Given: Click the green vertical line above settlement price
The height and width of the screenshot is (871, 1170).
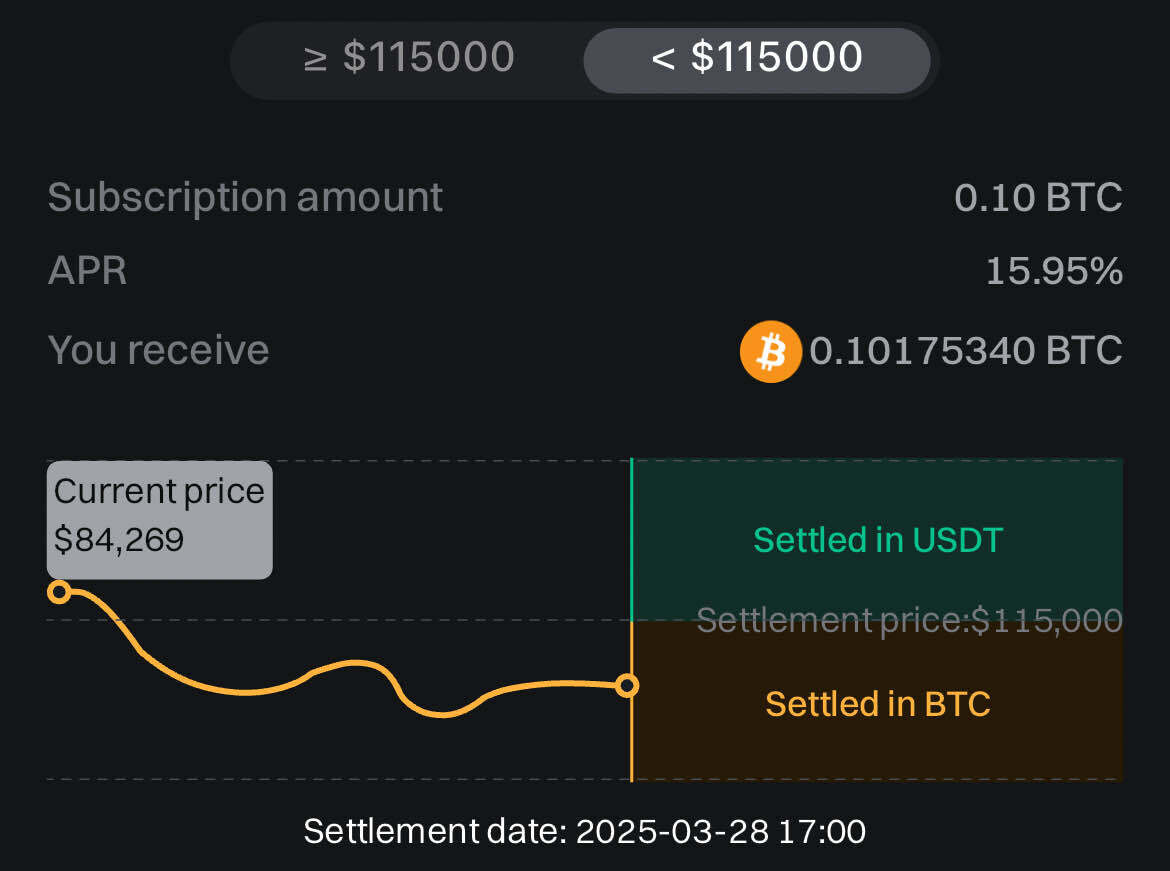Looking at the screenshot, I should (x=632, y=540).
